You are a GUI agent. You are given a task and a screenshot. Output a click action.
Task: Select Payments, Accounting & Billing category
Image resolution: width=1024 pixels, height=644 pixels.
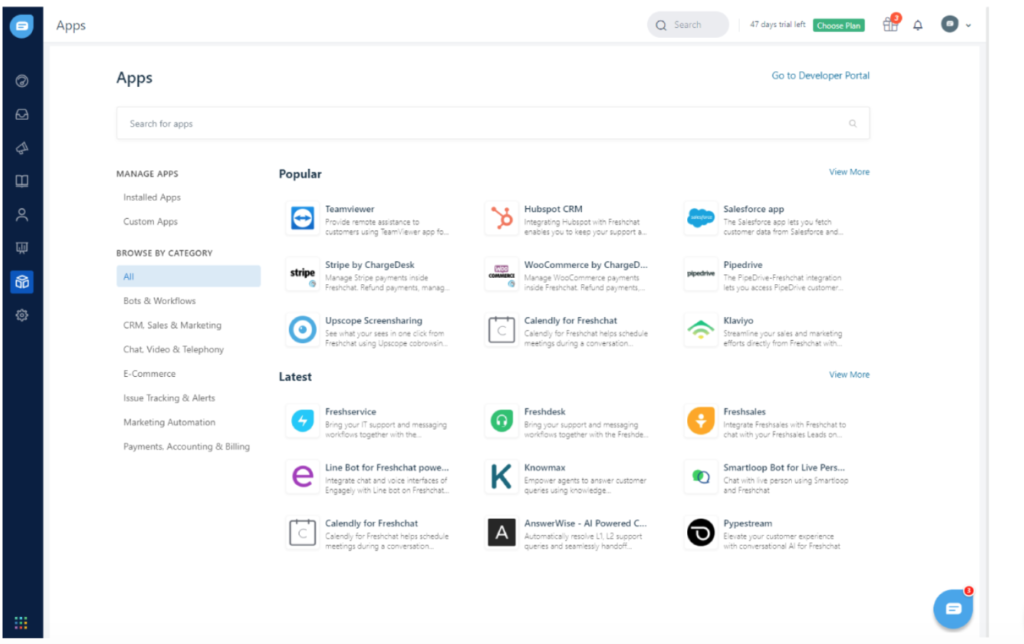[186, 446]
